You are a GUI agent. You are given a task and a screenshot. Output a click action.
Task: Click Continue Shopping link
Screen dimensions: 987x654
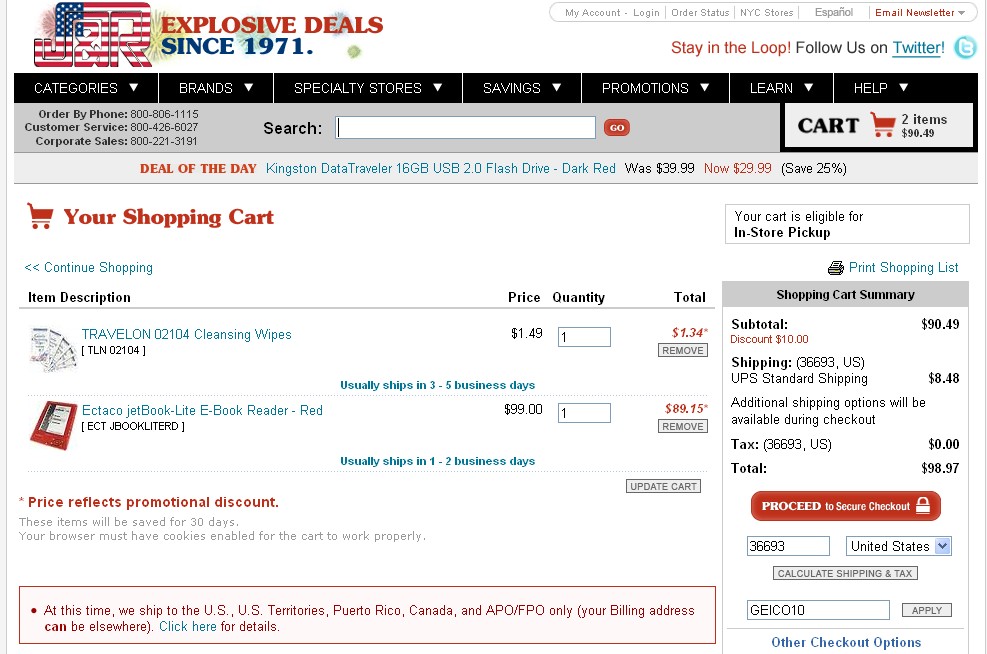click(x=88, y=268)
